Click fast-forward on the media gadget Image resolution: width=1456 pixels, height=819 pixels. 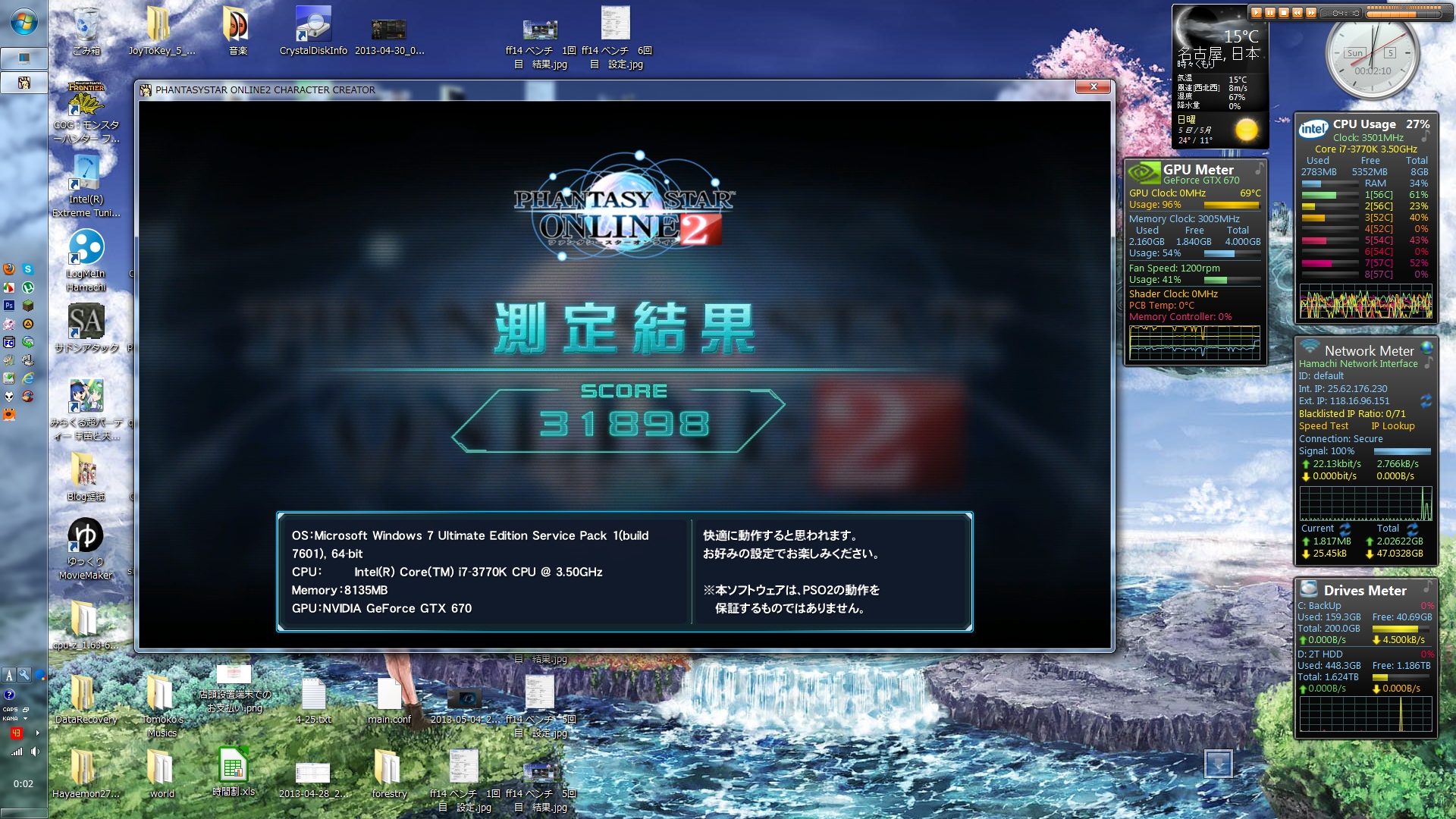(1311, 13)
